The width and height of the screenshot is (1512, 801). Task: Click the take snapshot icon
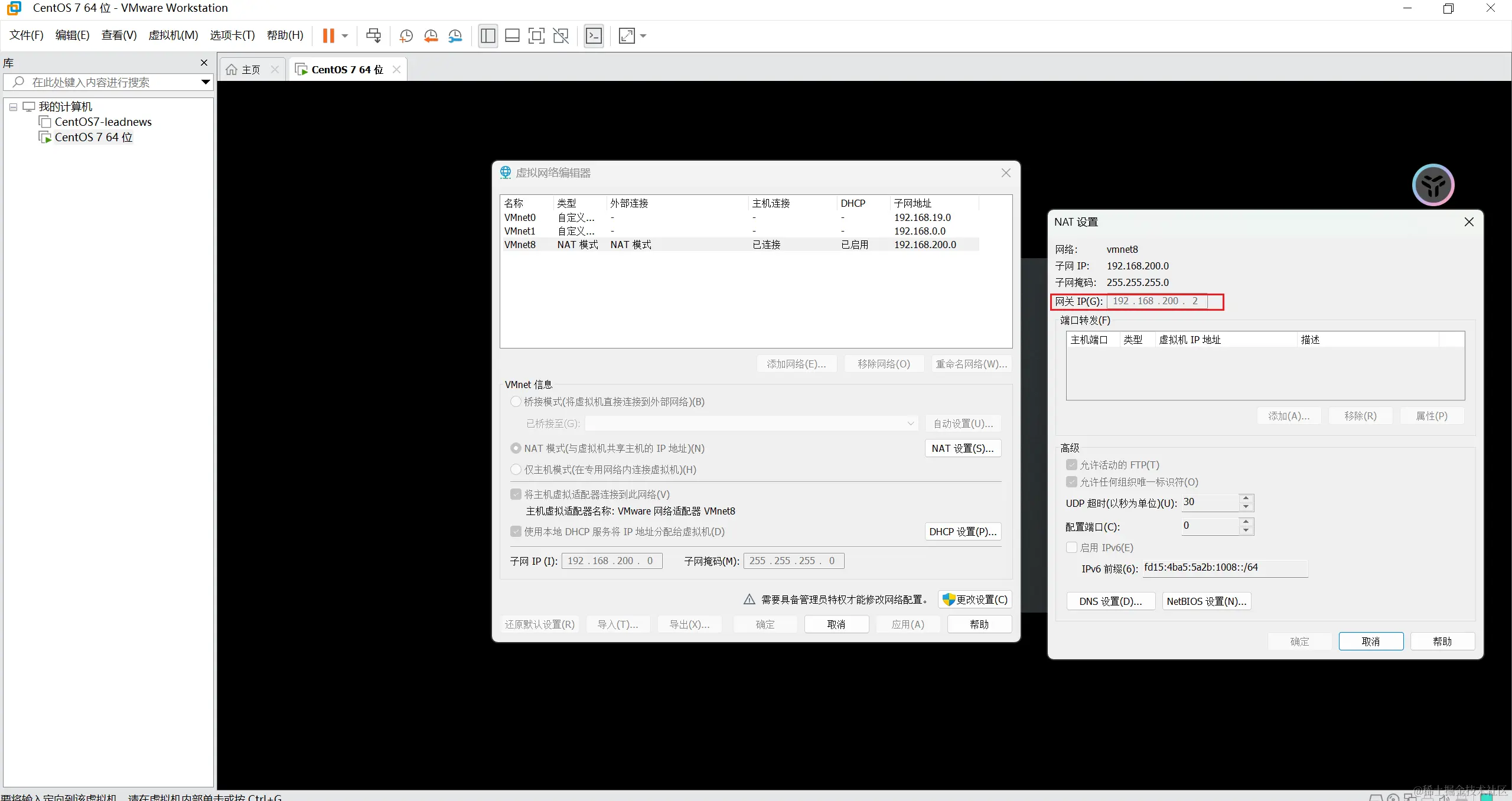(x=406, y=36)
